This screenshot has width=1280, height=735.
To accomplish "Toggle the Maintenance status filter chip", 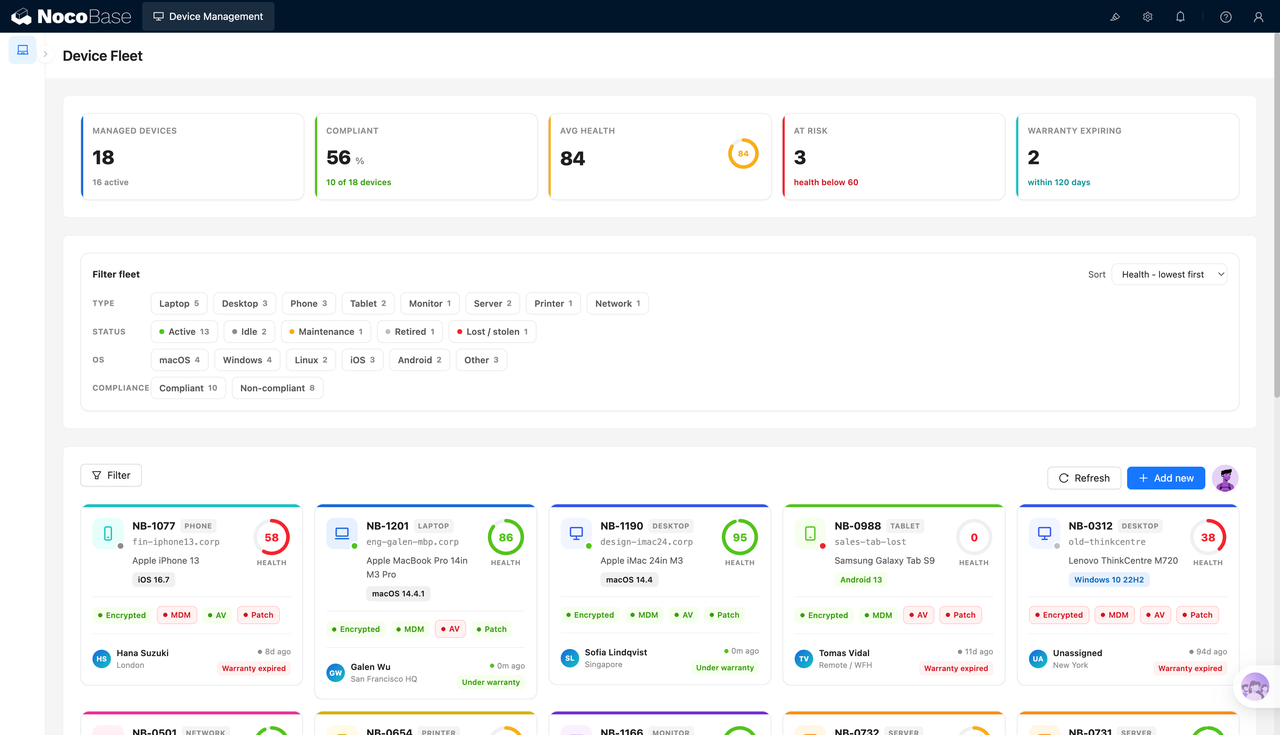I will click(x=325, y=331).
